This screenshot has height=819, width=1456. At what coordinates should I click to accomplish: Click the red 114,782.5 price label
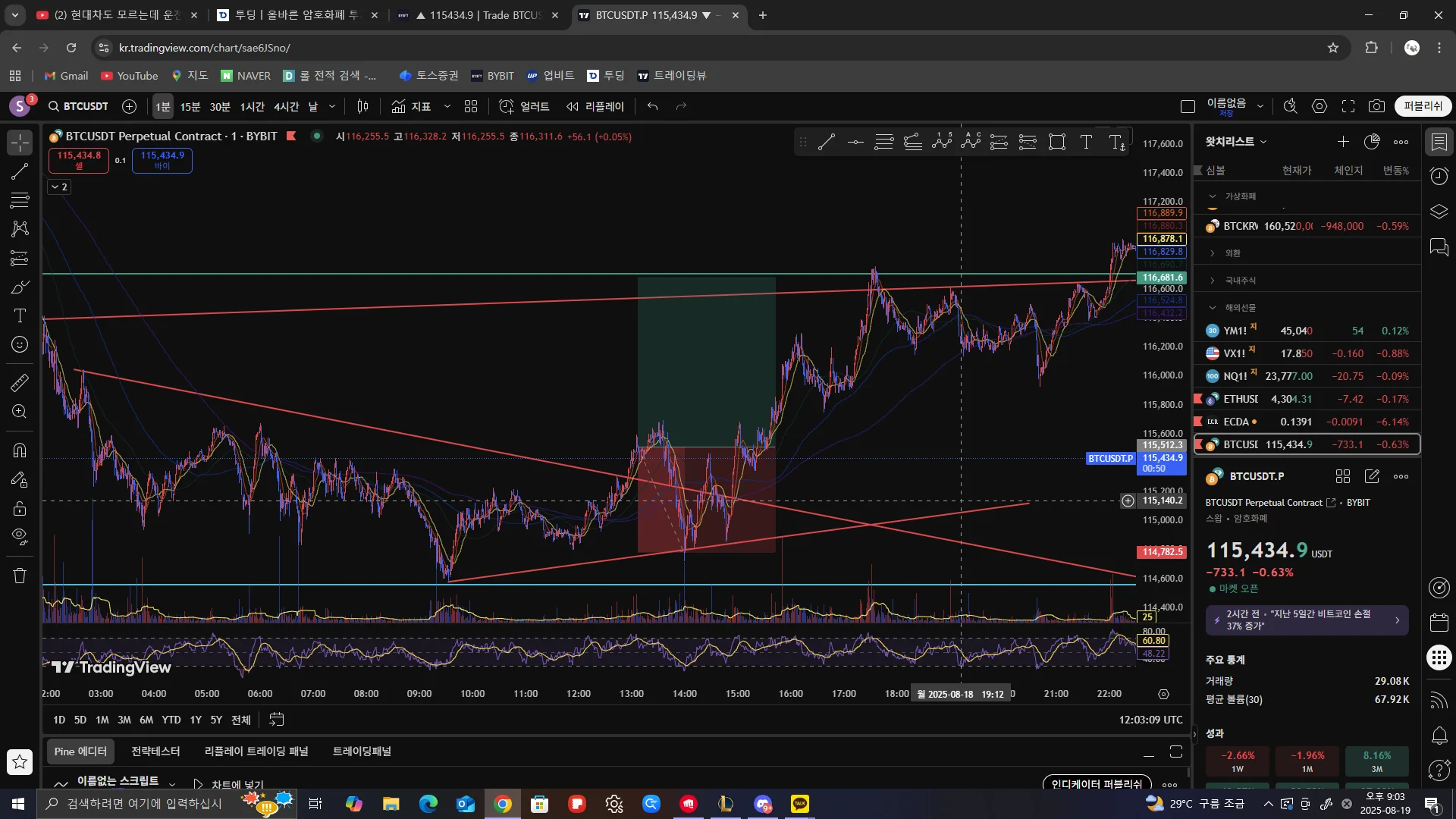point(1162,552)
